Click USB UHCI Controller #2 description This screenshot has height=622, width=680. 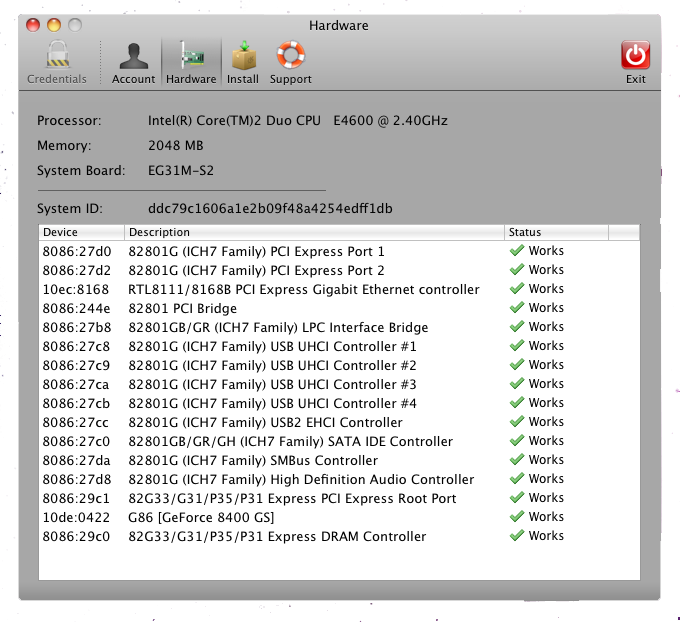point(272,366)
